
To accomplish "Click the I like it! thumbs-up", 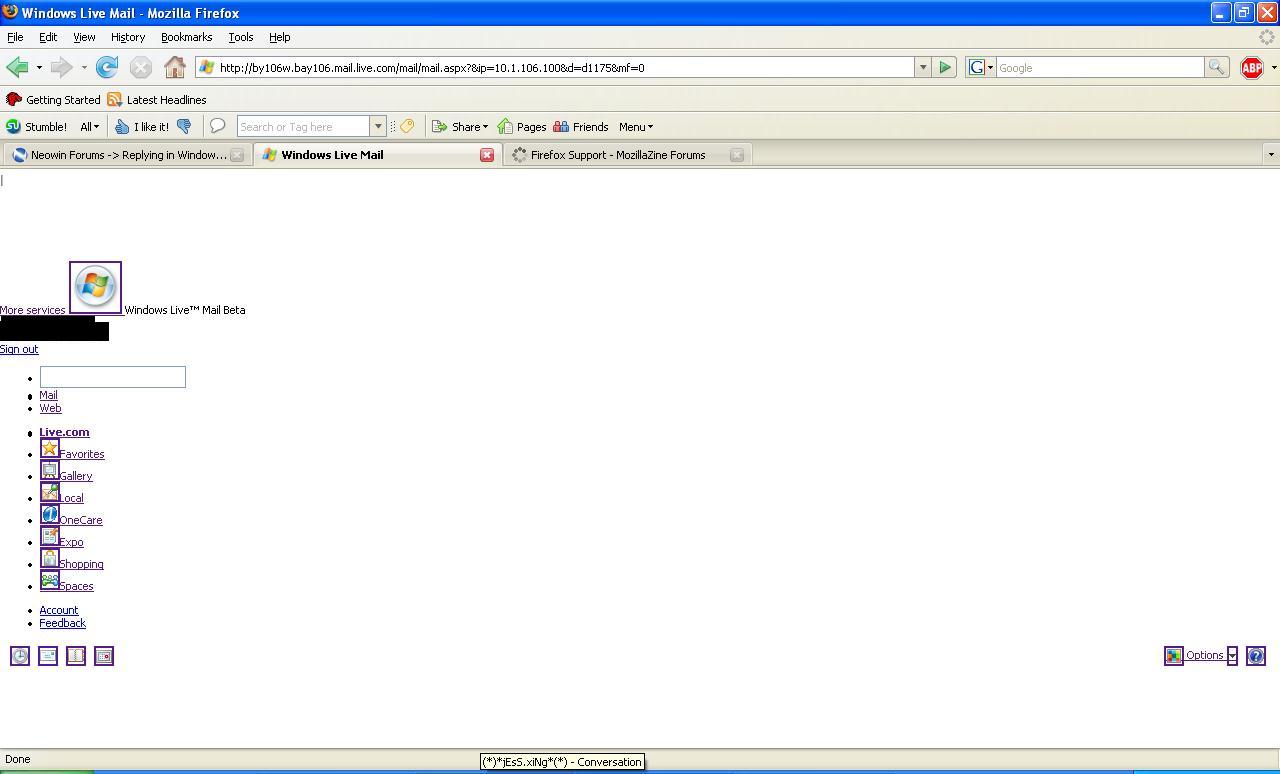I will click(141, 127).
